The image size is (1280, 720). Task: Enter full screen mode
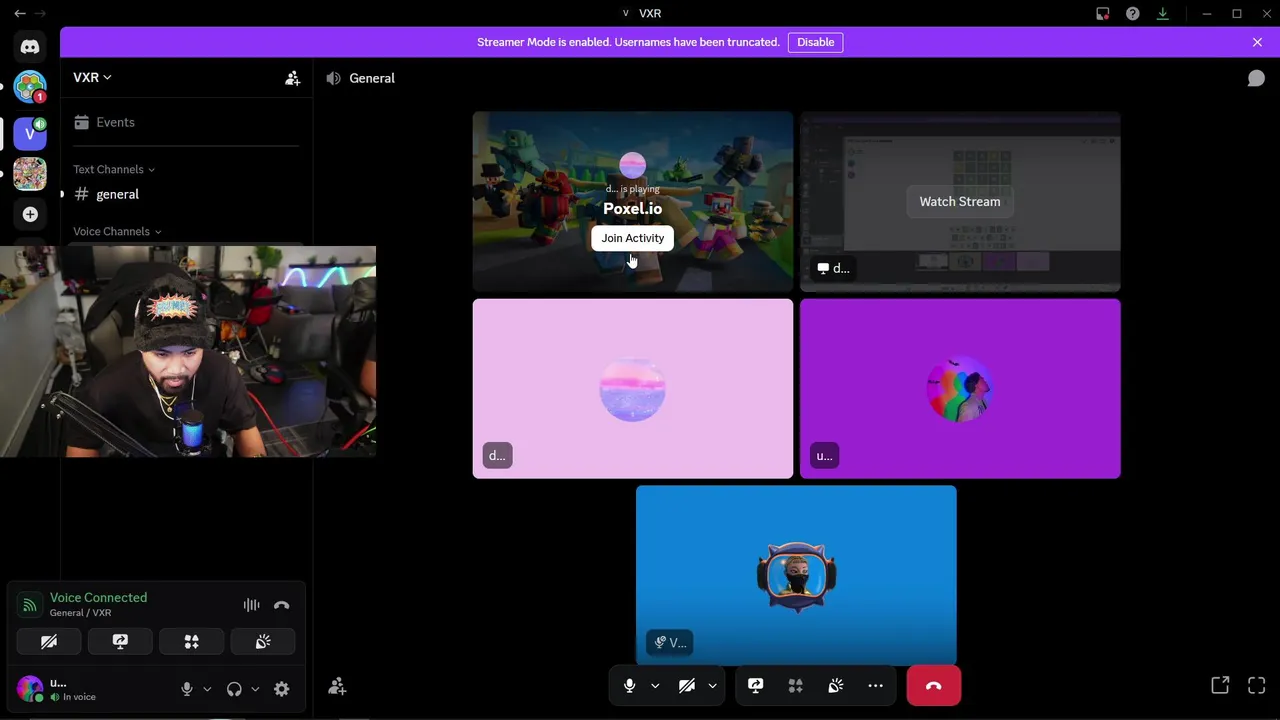(x=1257, y=685)
